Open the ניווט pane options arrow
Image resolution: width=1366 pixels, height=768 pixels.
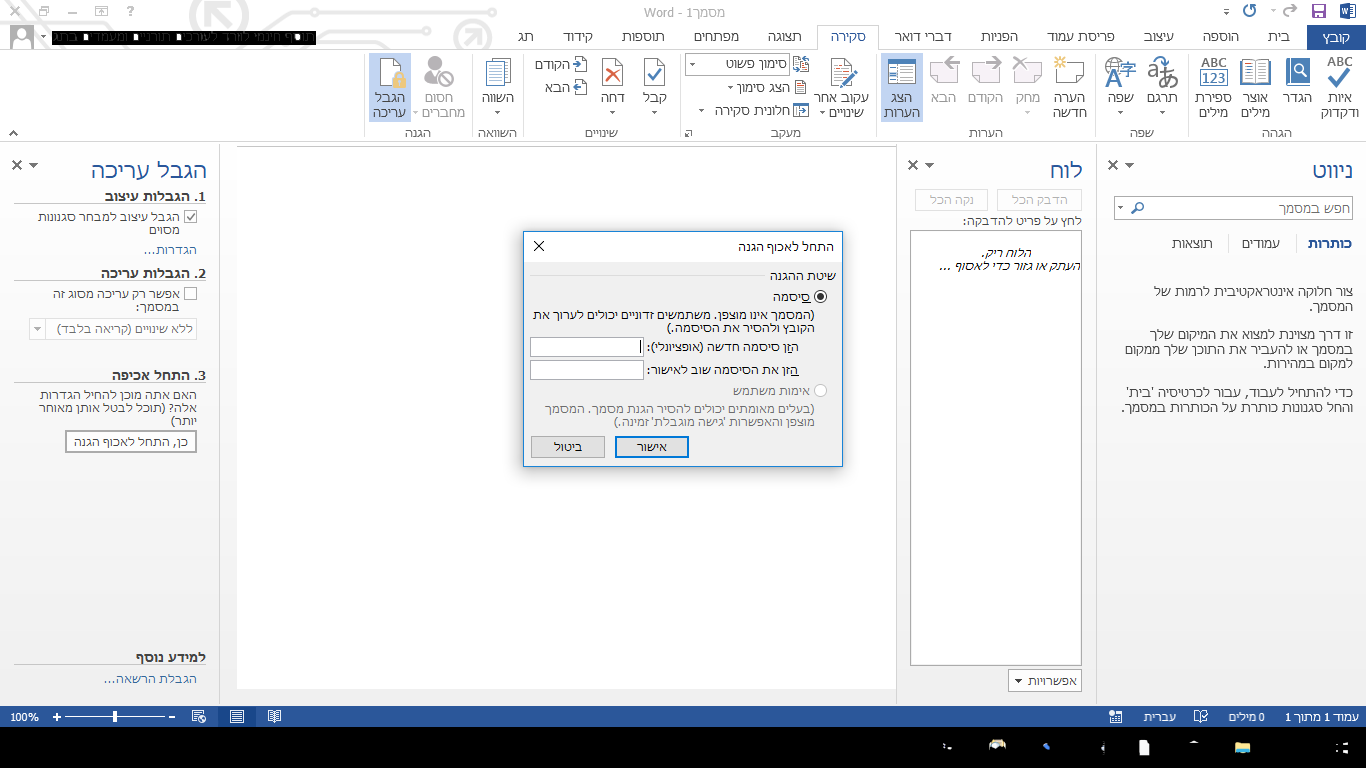(x=1130, y=165)
